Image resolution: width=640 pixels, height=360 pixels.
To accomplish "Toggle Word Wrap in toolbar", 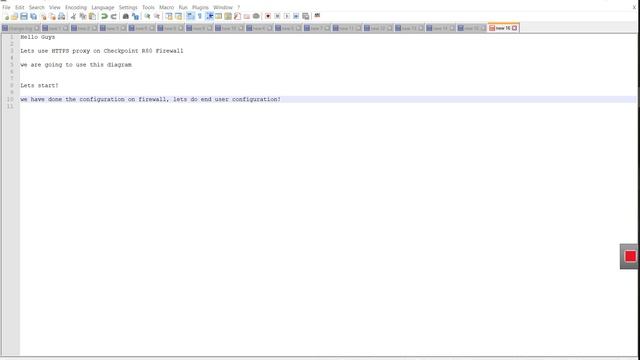I will point(190,16).
